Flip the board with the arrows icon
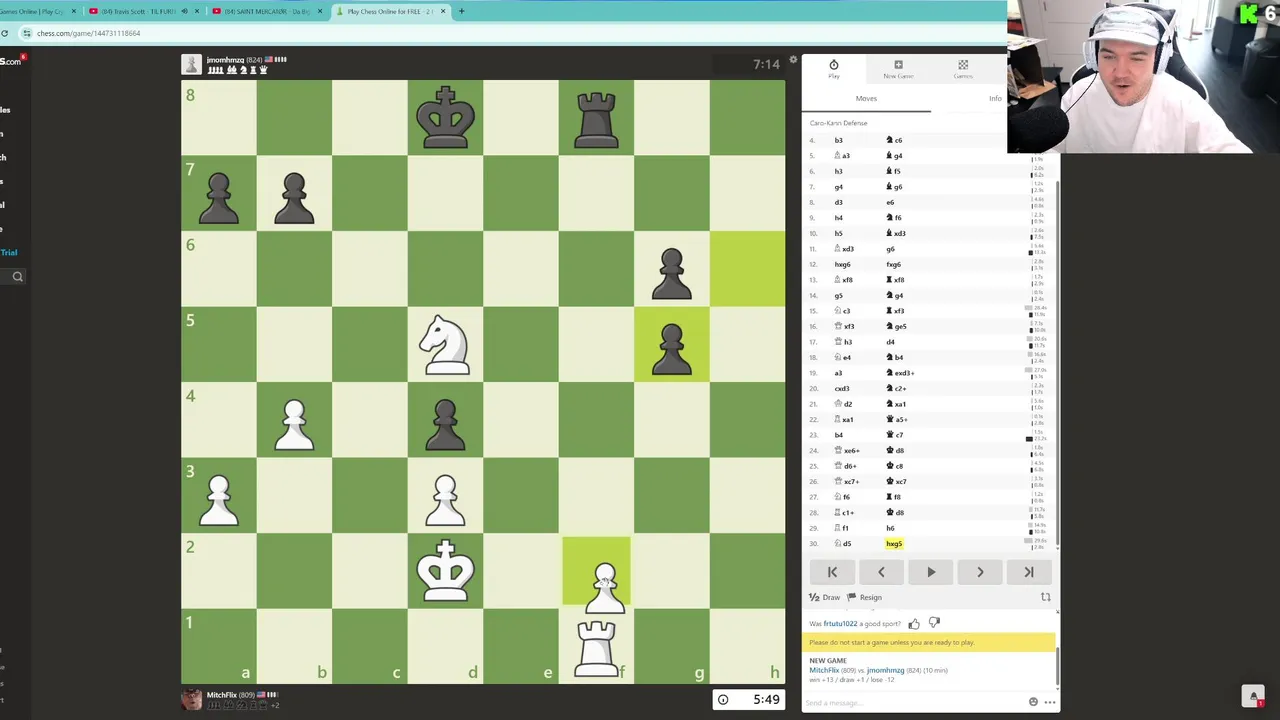The width and height of the screenshot is (1280, 720). pos(1045,597)
